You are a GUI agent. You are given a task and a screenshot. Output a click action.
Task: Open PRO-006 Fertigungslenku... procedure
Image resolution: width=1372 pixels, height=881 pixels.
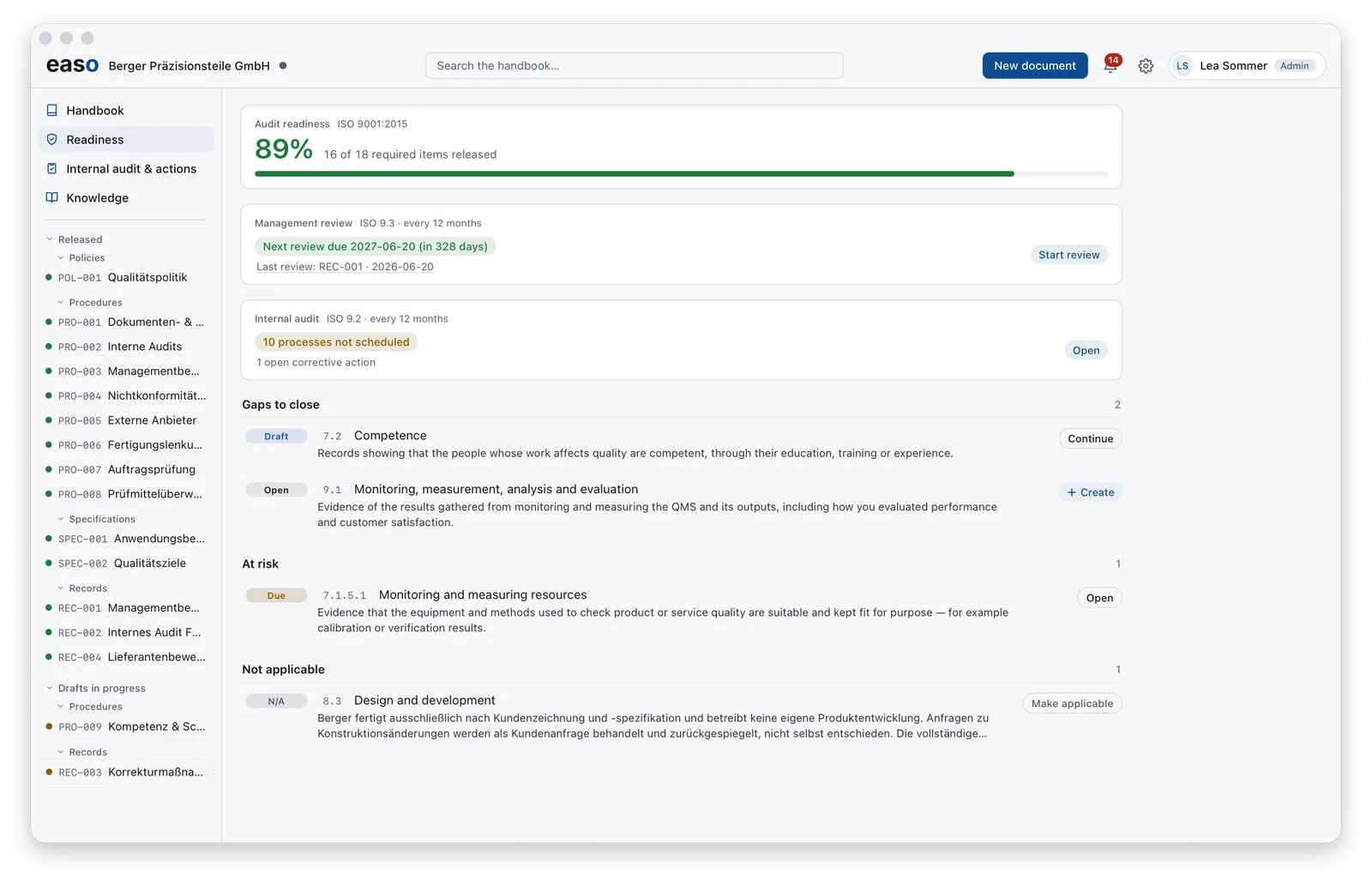pyautogui.click(x=126, y=445)
